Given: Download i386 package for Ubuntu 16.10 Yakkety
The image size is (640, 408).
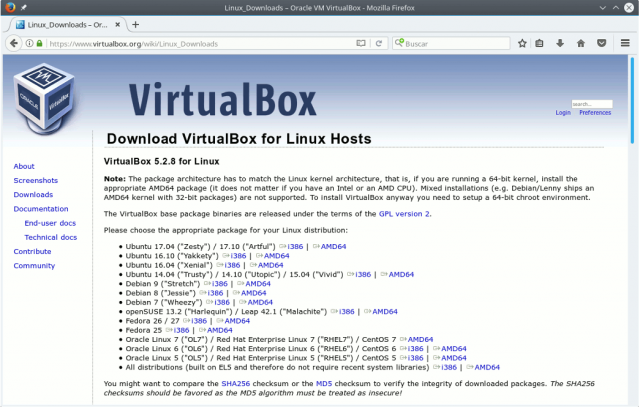Looking at the screenshot, I should (x=238, y=256).
